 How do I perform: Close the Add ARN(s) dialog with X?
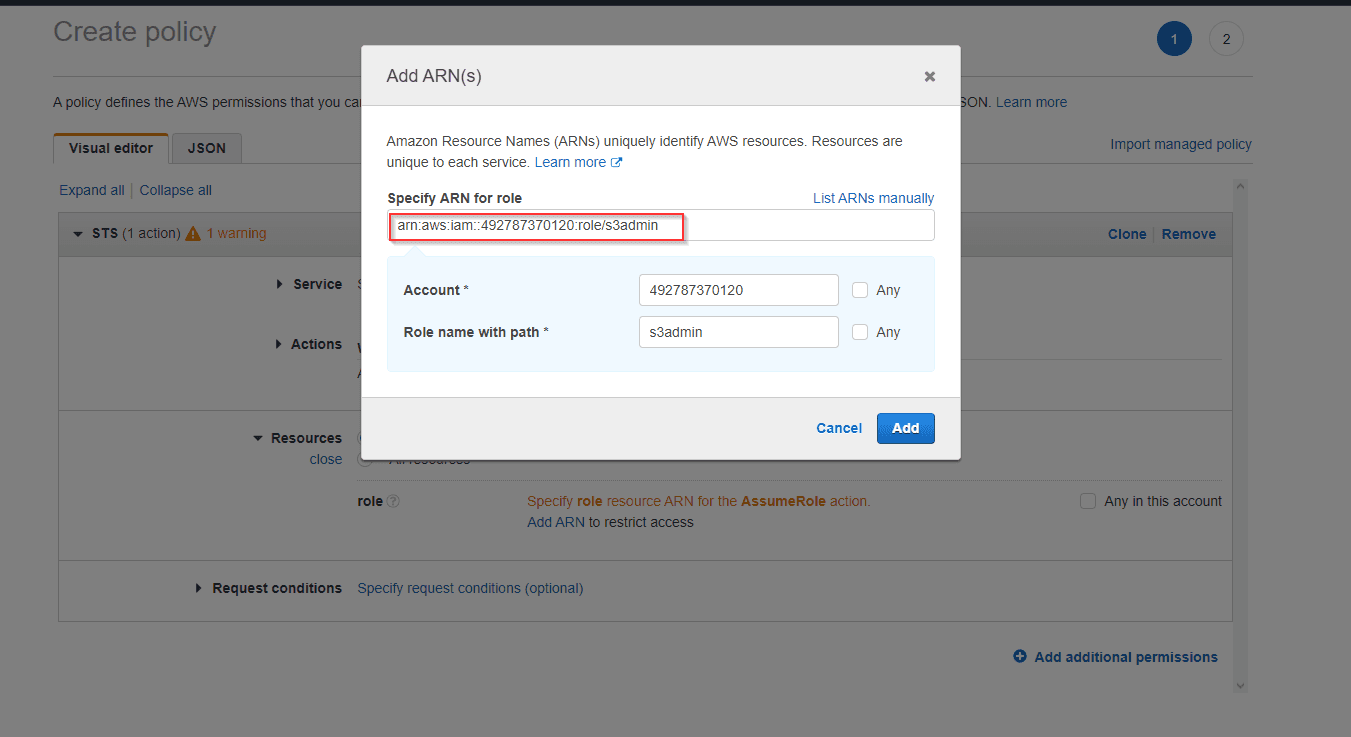[929, 76]
